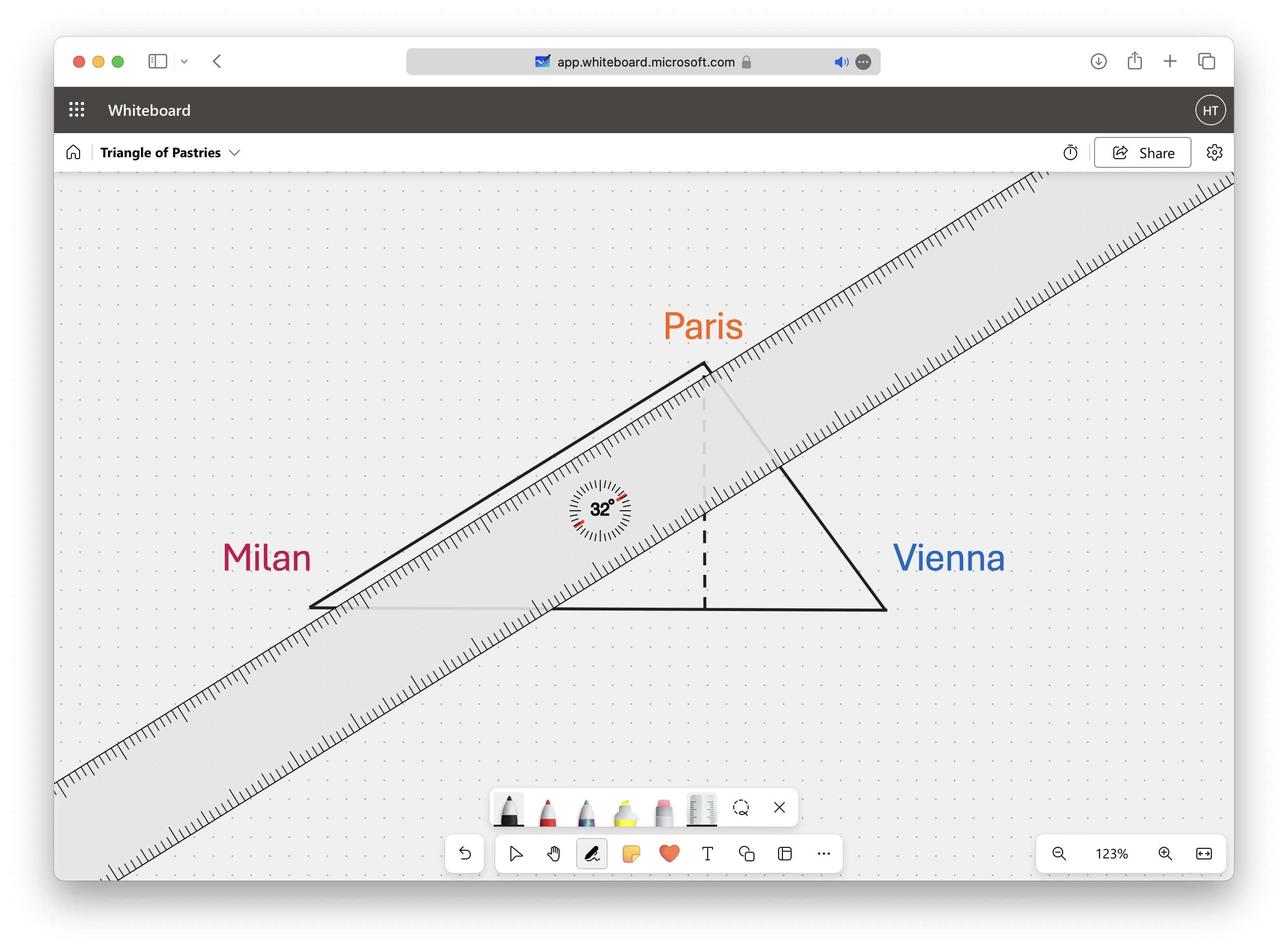Zoom in on the canvas
The height and width of the screenshot is (952, 1288).
[x=1165, y=854]
